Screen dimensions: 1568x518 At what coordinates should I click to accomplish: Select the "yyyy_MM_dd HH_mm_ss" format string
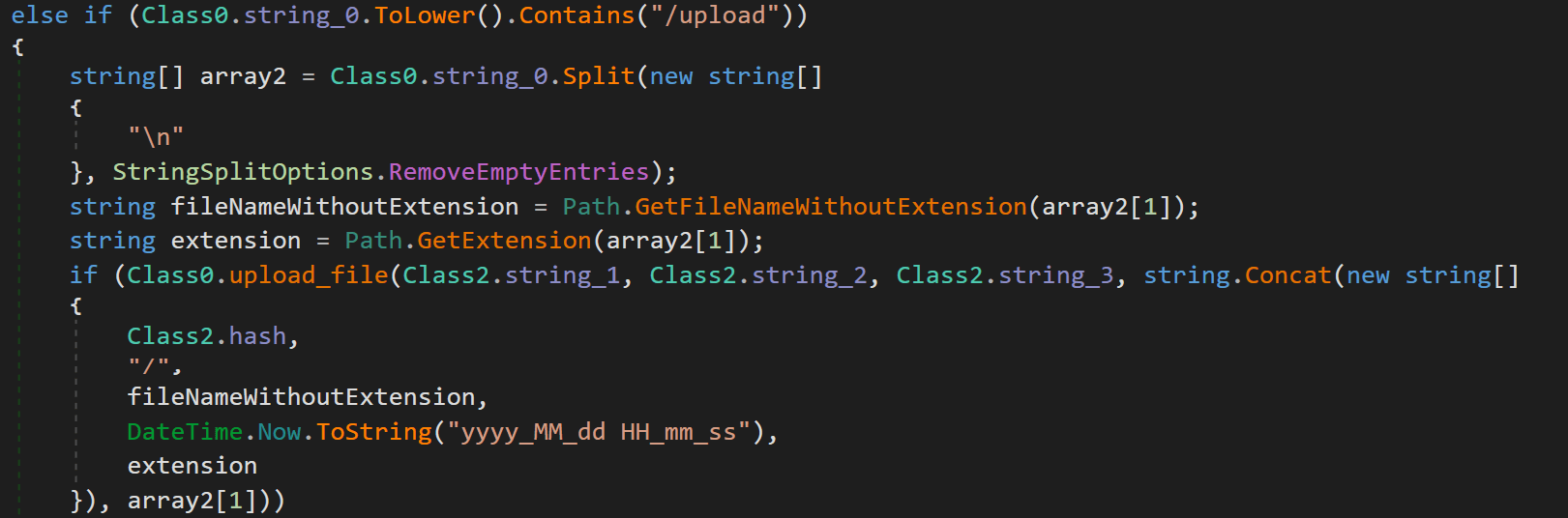pos(599,432)
